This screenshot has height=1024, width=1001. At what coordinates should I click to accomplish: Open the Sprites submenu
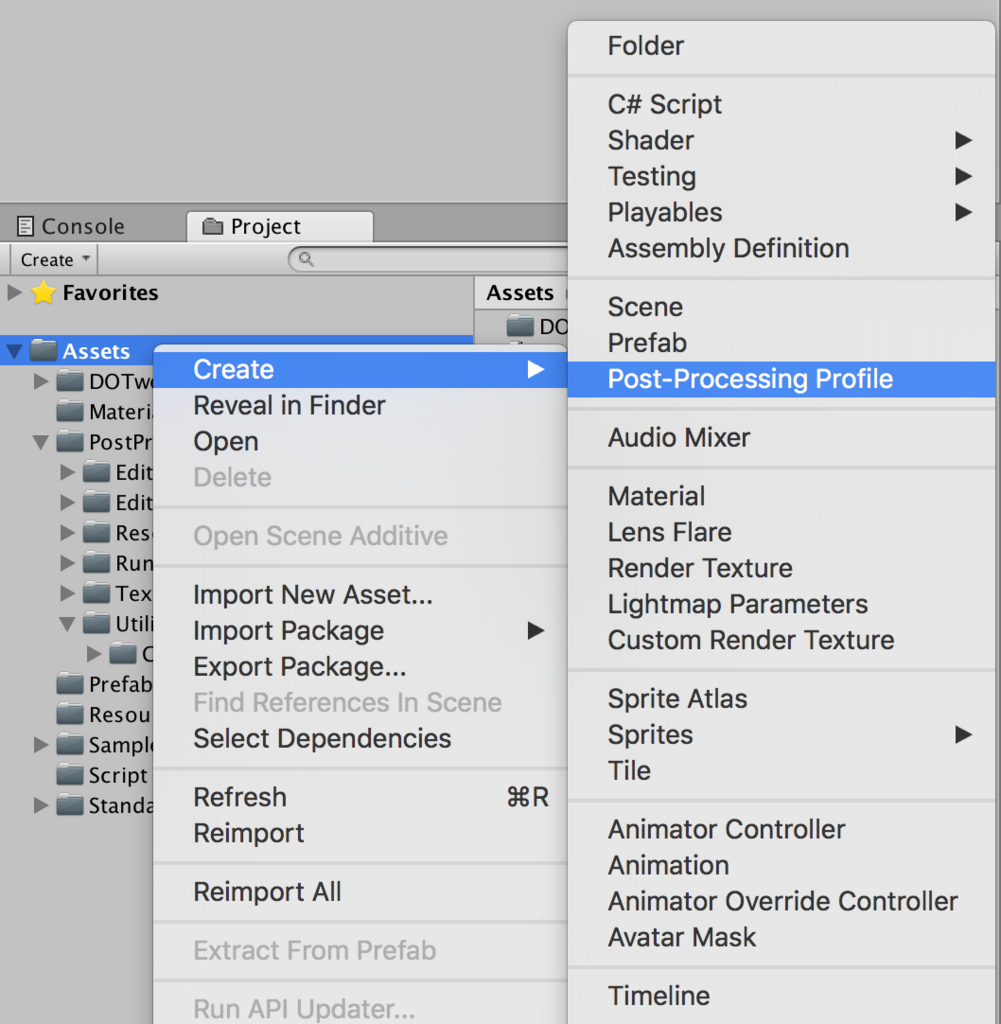[782, 735]
